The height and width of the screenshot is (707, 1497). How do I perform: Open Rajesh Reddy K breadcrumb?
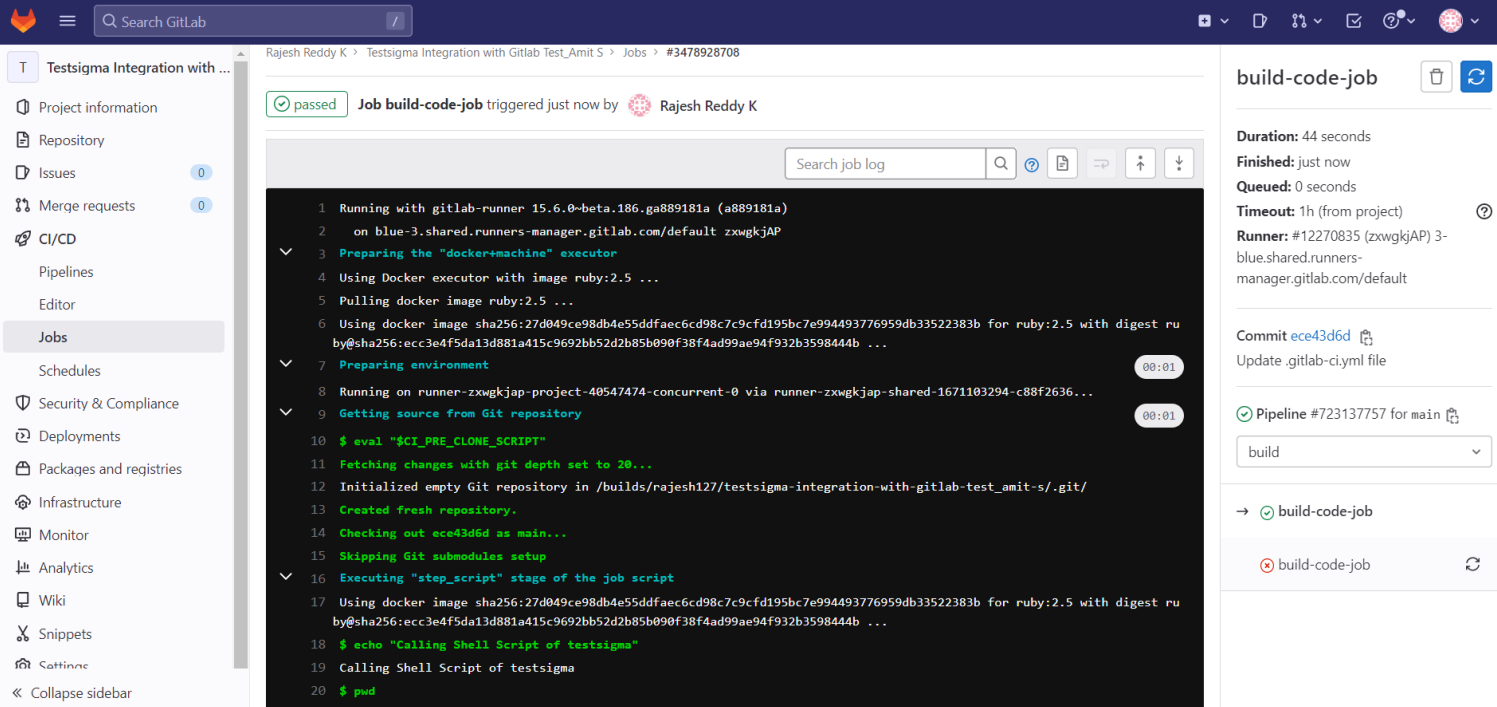[x=307, y=52]
